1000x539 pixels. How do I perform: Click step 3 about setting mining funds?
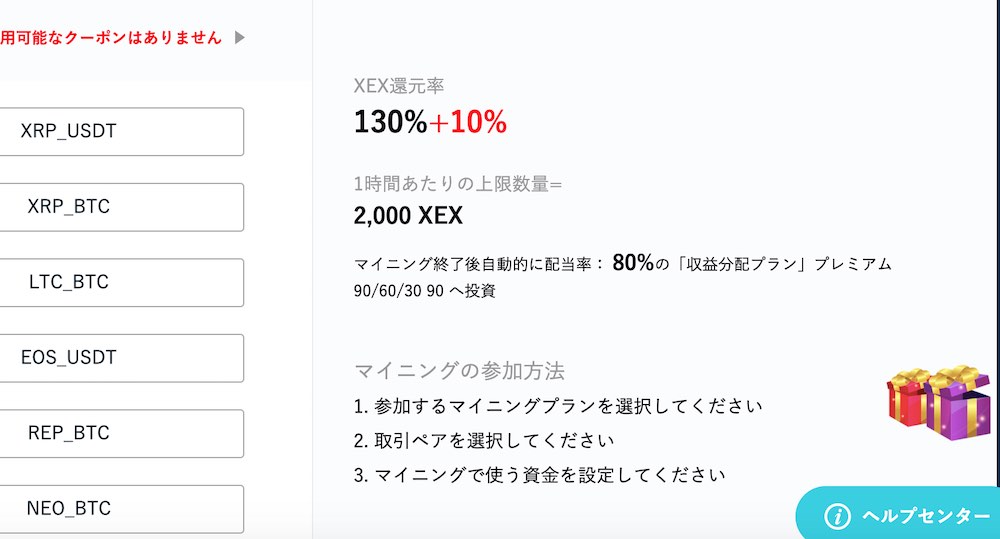(x=540, y=475)
